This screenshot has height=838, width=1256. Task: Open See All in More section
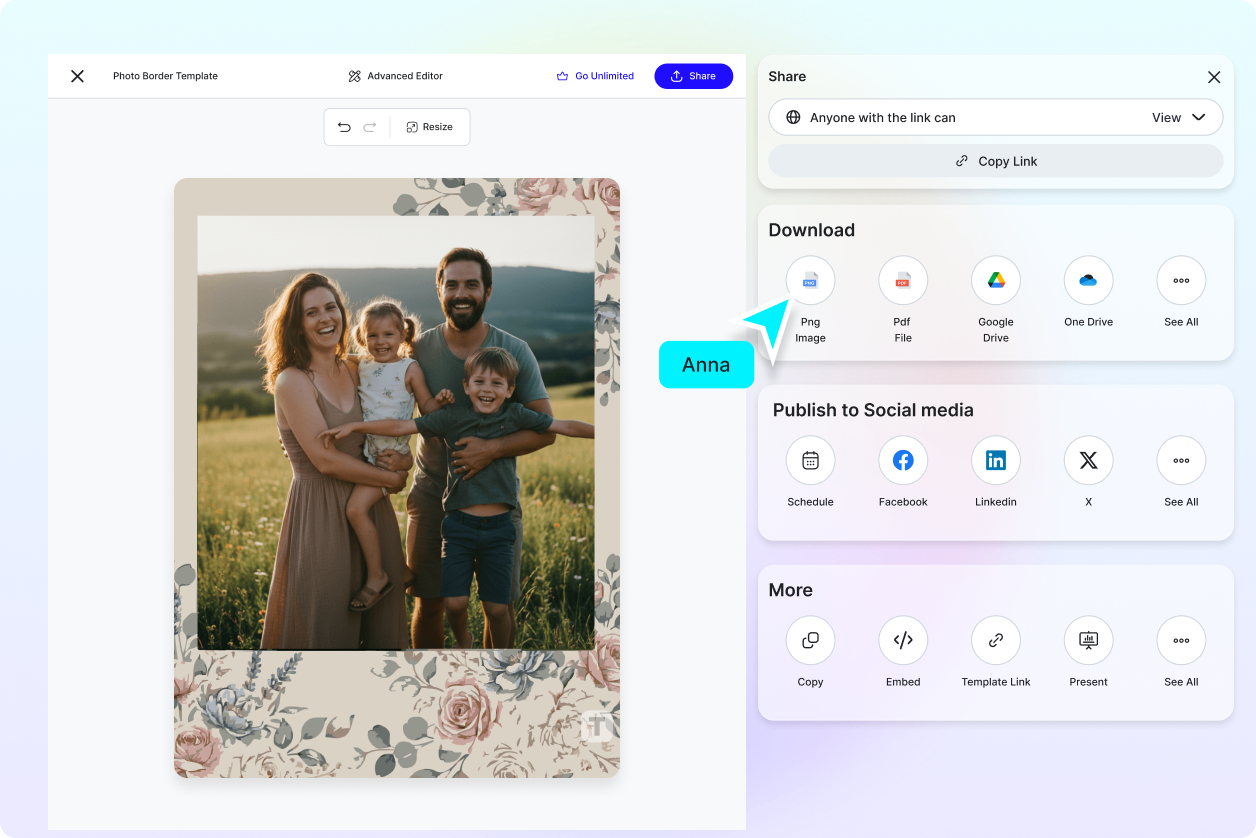(x=1181, y=641)
